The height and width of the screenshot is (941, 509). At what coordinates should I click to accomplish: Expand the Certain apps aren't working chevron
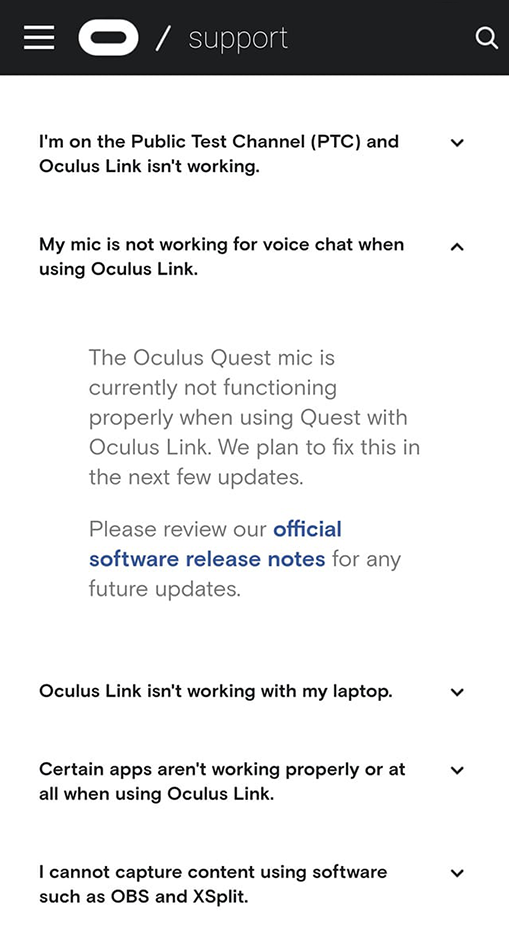point(457,770)
